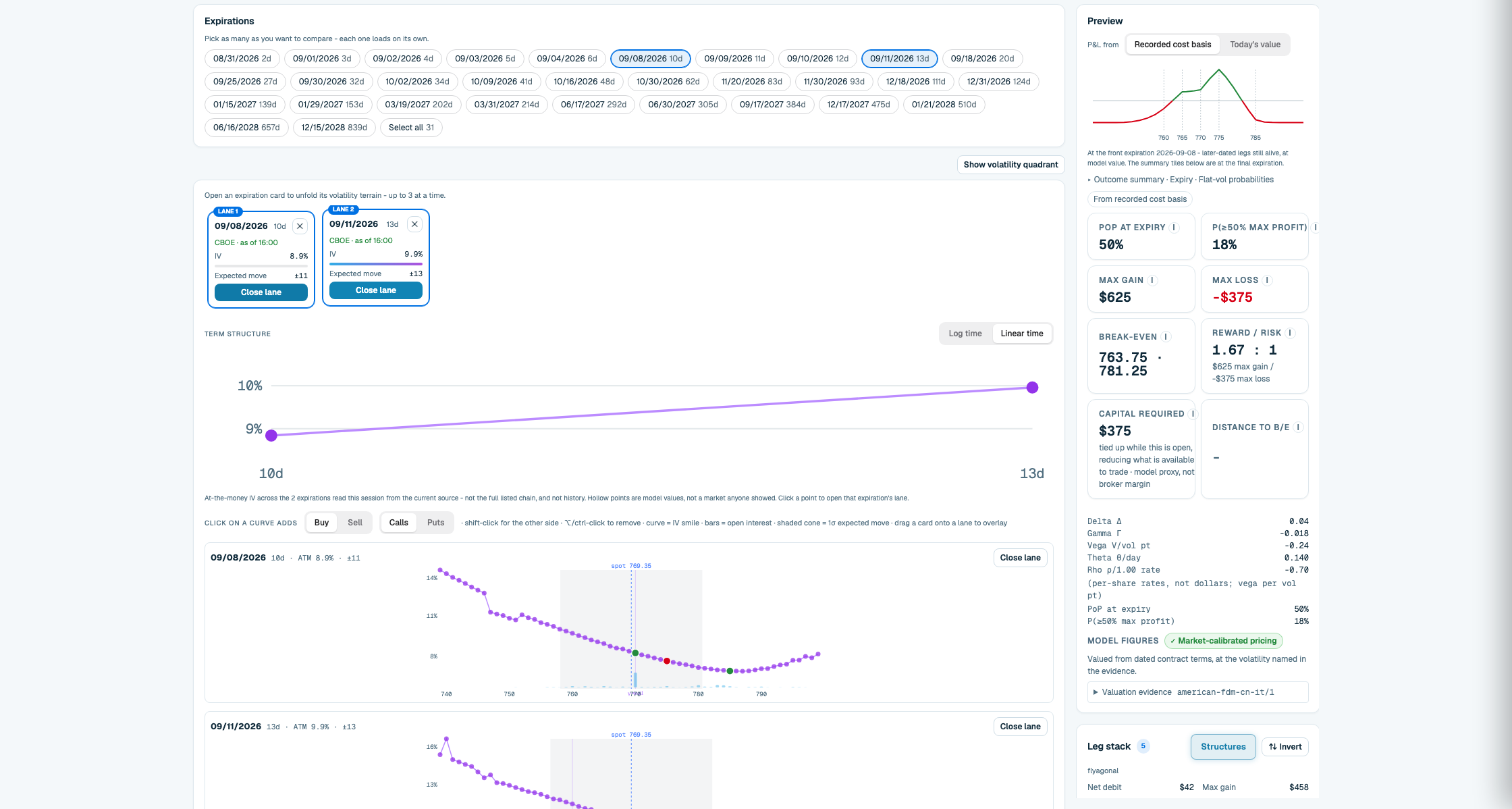The width and height of the screenshot is (1512, 809).
Task: Click Close lane in the Lane 1 card
Action: (x=261, y=292)
